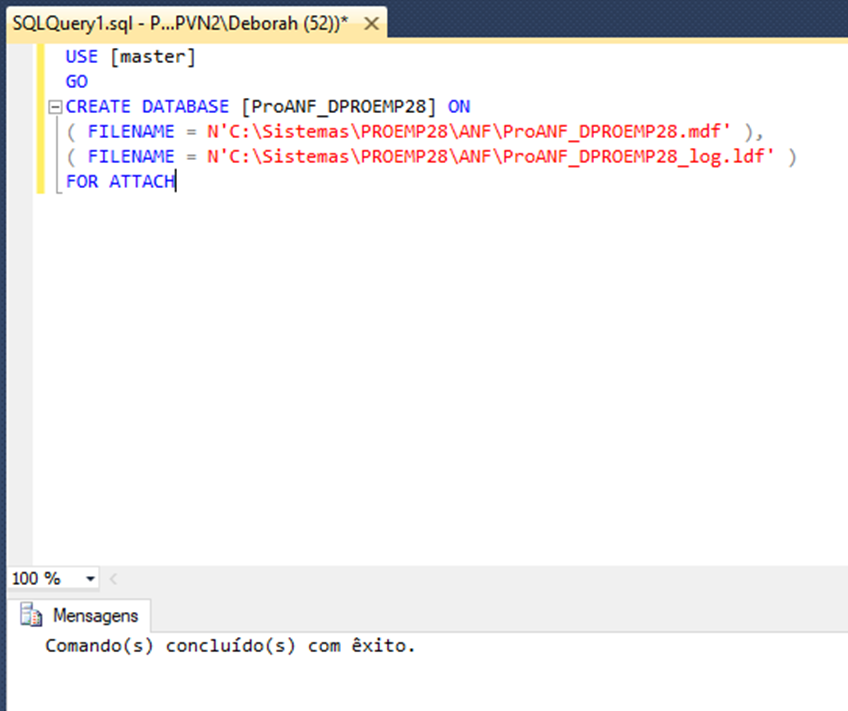The width and height of the screenshot is (848, 711).
Task: Click the CREATE keyword
Action: pyautogui.click(x=98, y=107)
